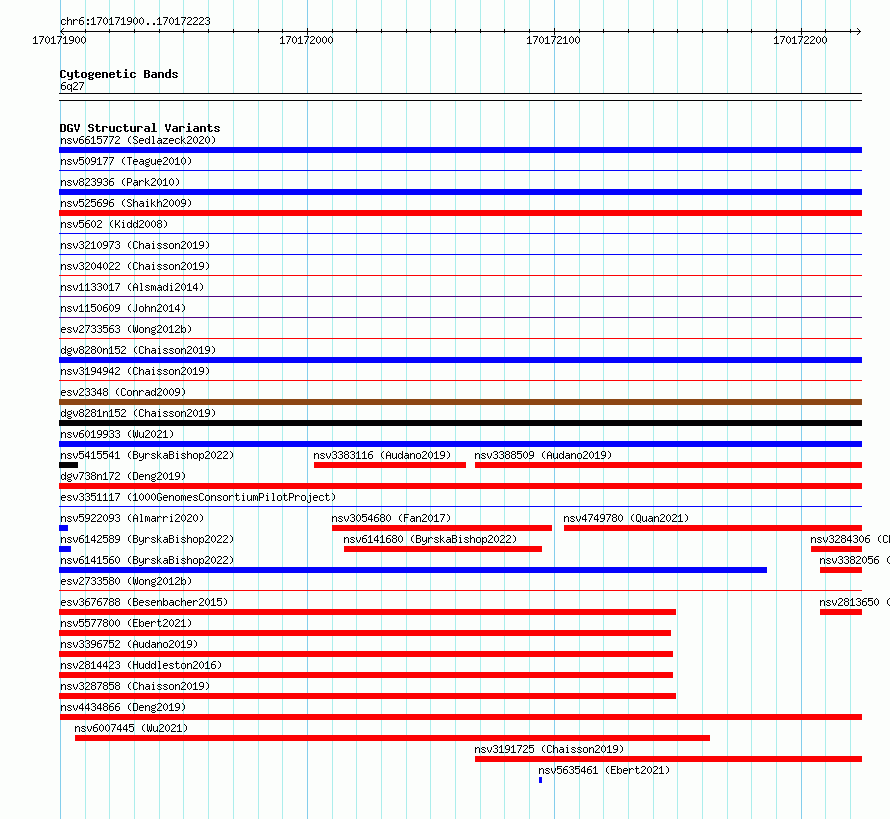This screenshot has height=819, width=890.
Task: Click ruler position 170172000
Action: (x=307, y=40)
